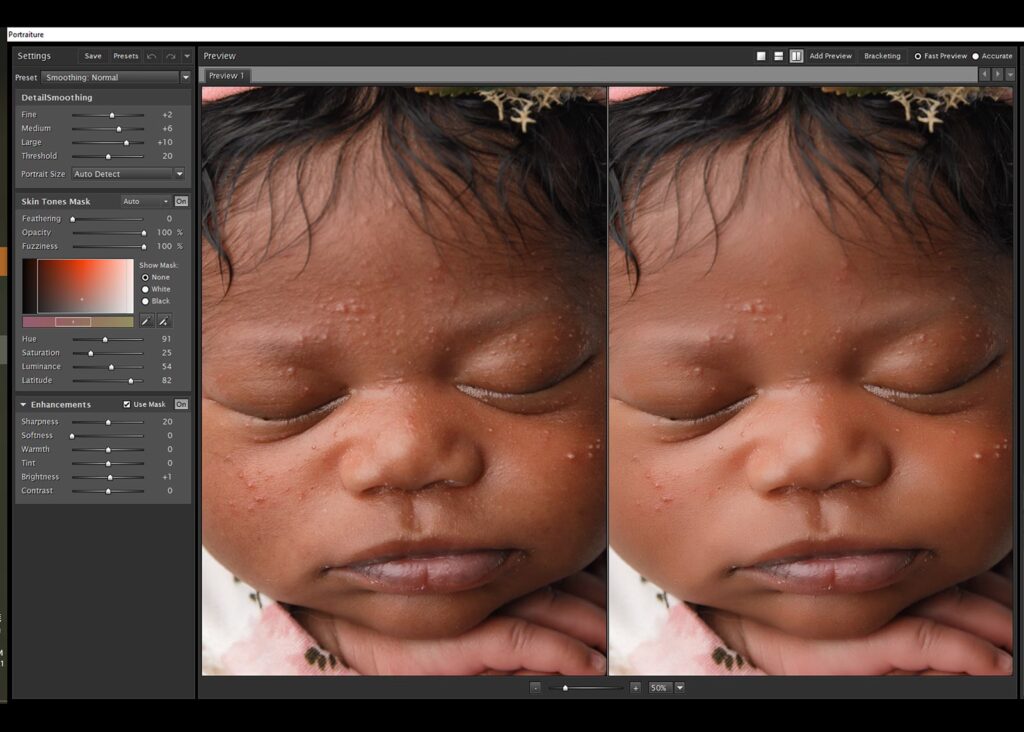Select the add-to-mask eyedropper tool
1024x732 pixels.
tap(164, 321)
